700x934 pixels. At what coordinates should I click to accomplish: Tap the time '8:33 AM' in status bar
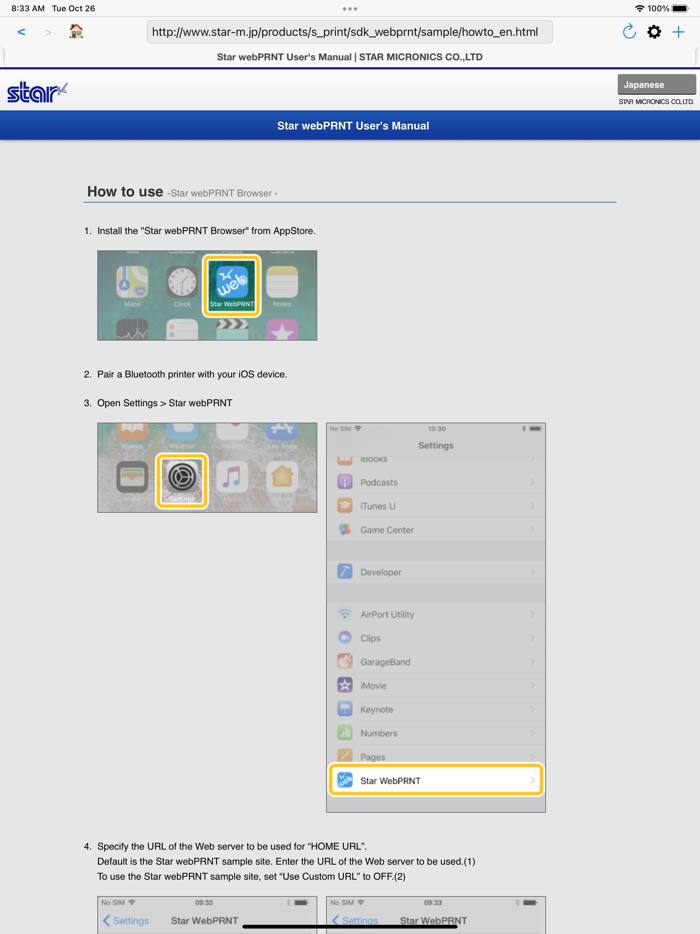(x=28, y=8)
